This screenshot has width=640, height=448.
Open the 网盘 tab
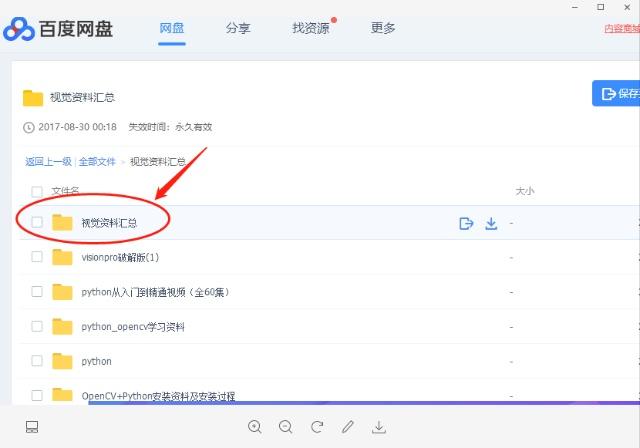172,28
